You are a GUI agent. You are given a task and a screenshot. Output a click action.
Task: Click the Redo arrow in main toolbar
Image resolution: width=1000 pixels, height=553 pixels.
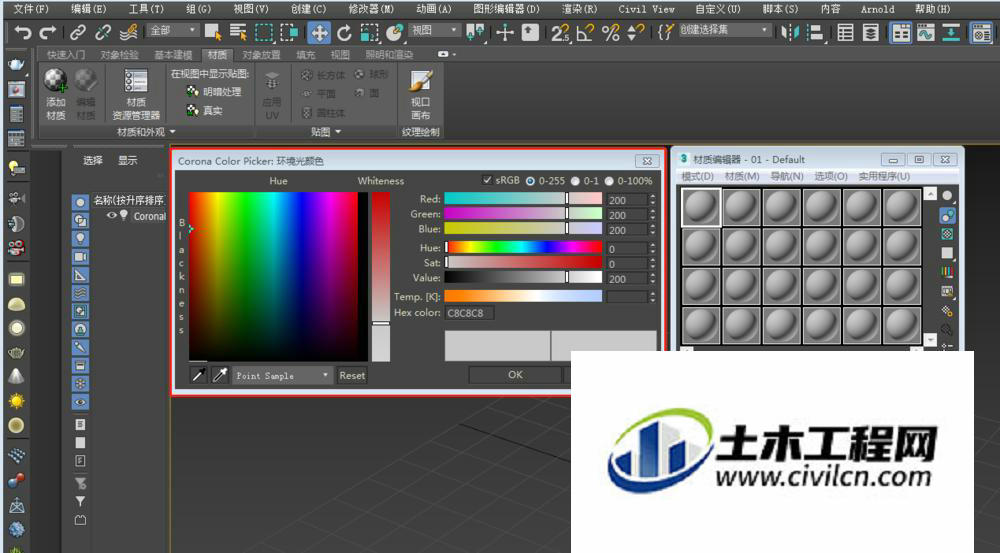point(48,32)
